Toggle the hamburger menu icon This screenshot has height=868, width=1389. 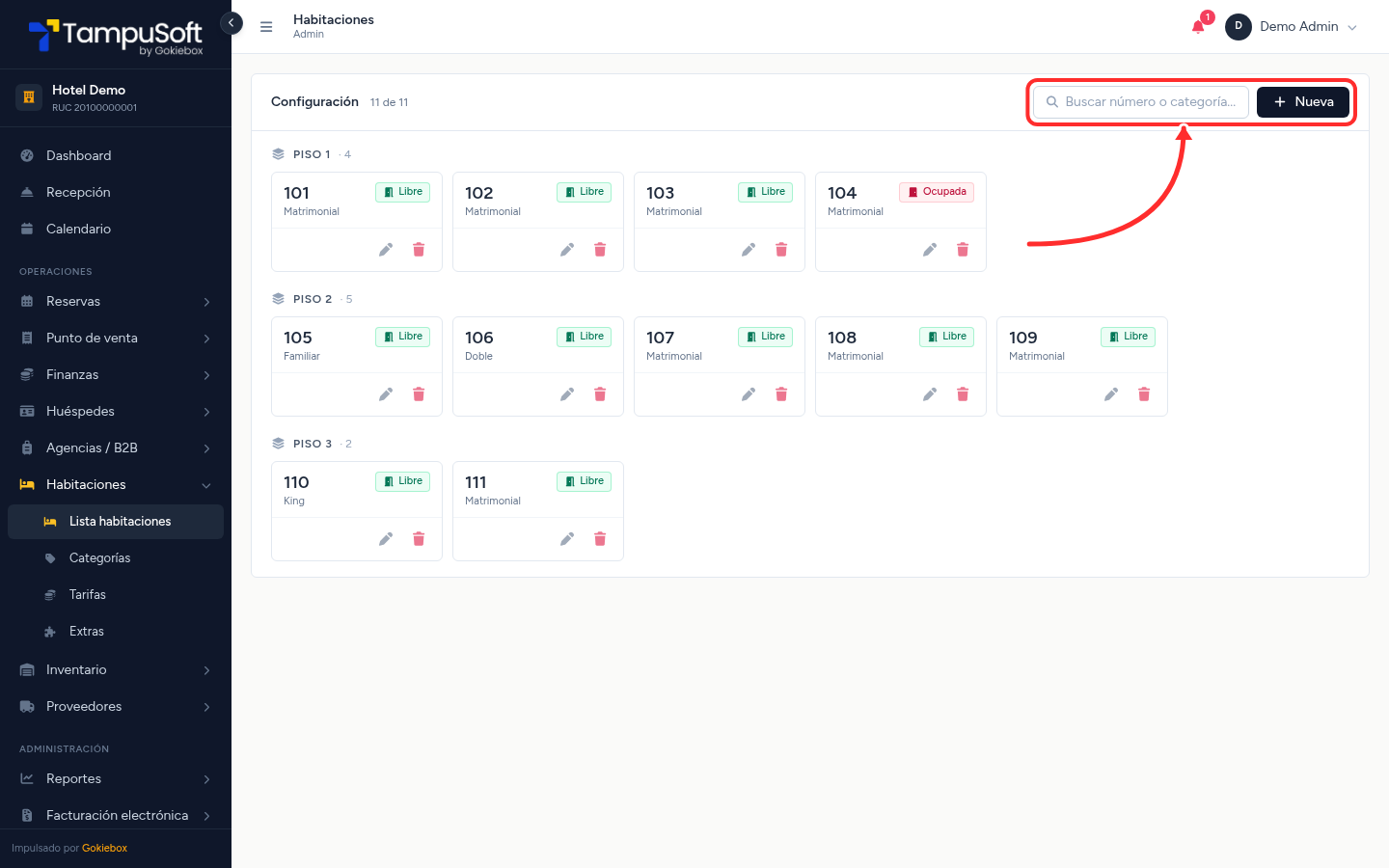coord(266,27)
